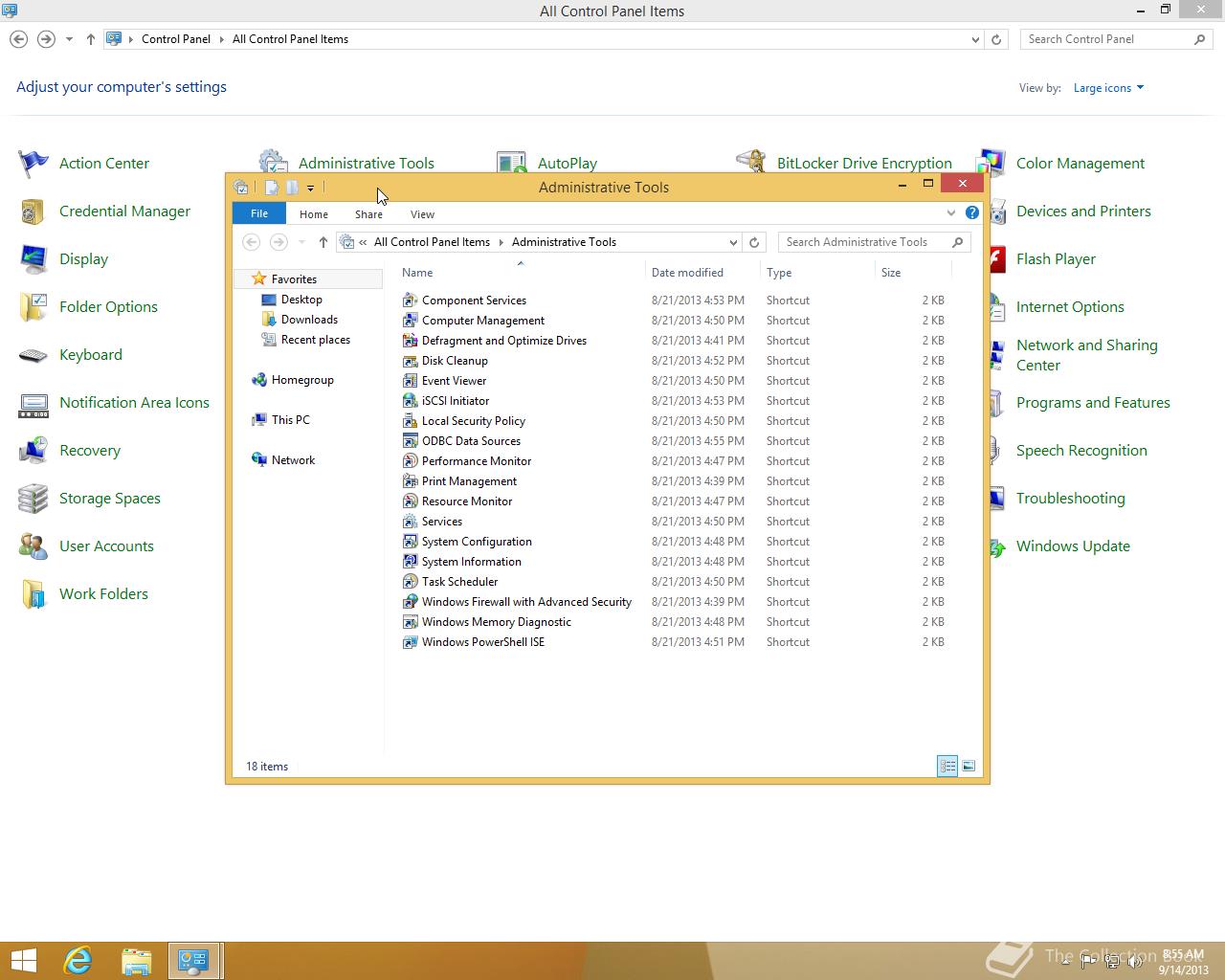Open Windows Update link in Control Panel
This screenshot has height=980, width=1225.
point(1073,546)
